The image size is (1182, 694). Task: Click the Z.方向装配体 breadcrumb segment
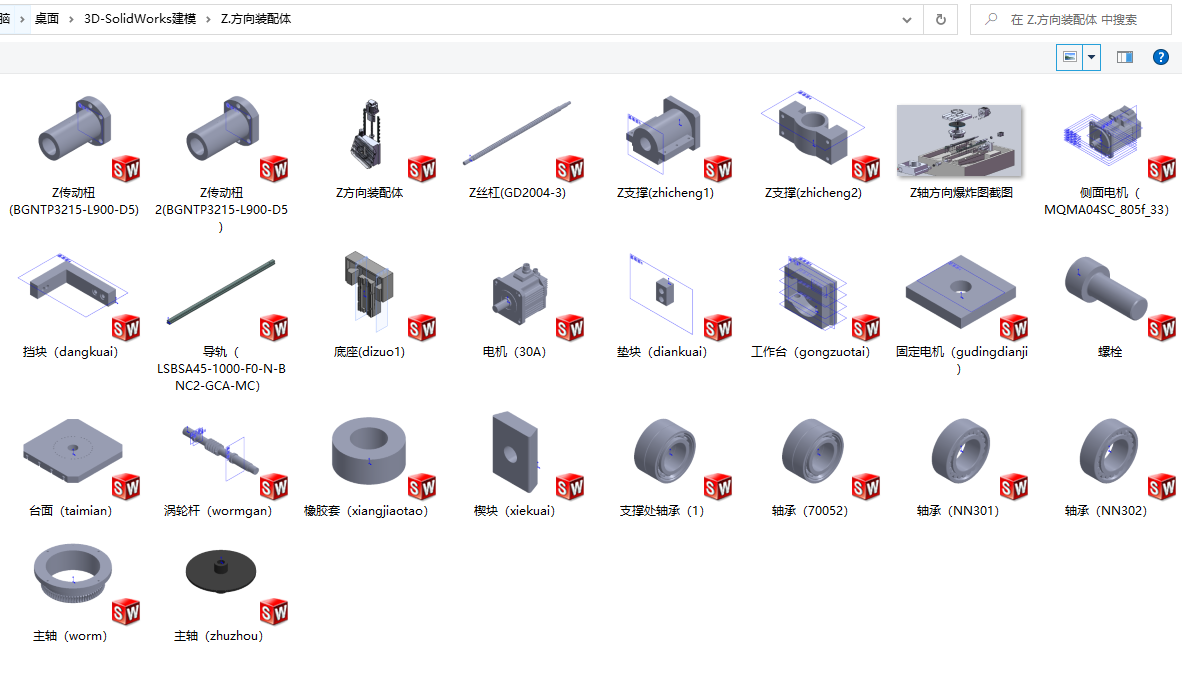pos(256,19)
